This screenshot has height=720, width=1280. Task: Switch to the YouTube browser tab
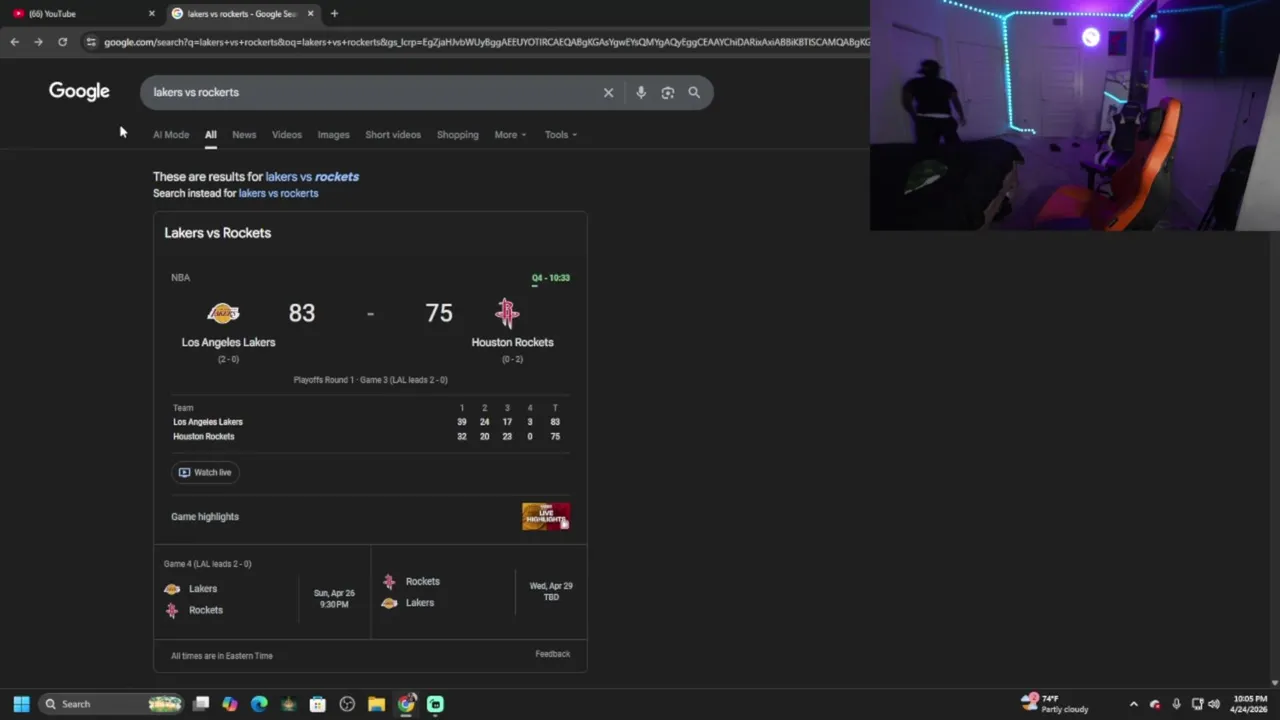80,13
